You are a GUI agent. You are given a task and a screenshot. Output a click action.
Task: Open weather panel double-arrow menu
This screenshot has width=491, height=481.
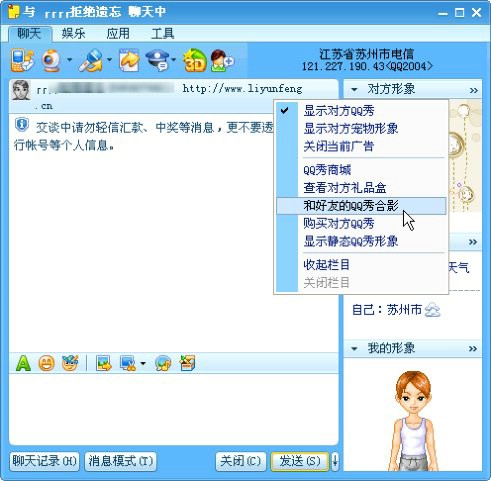pyautogui.click(x=473, y=242)
